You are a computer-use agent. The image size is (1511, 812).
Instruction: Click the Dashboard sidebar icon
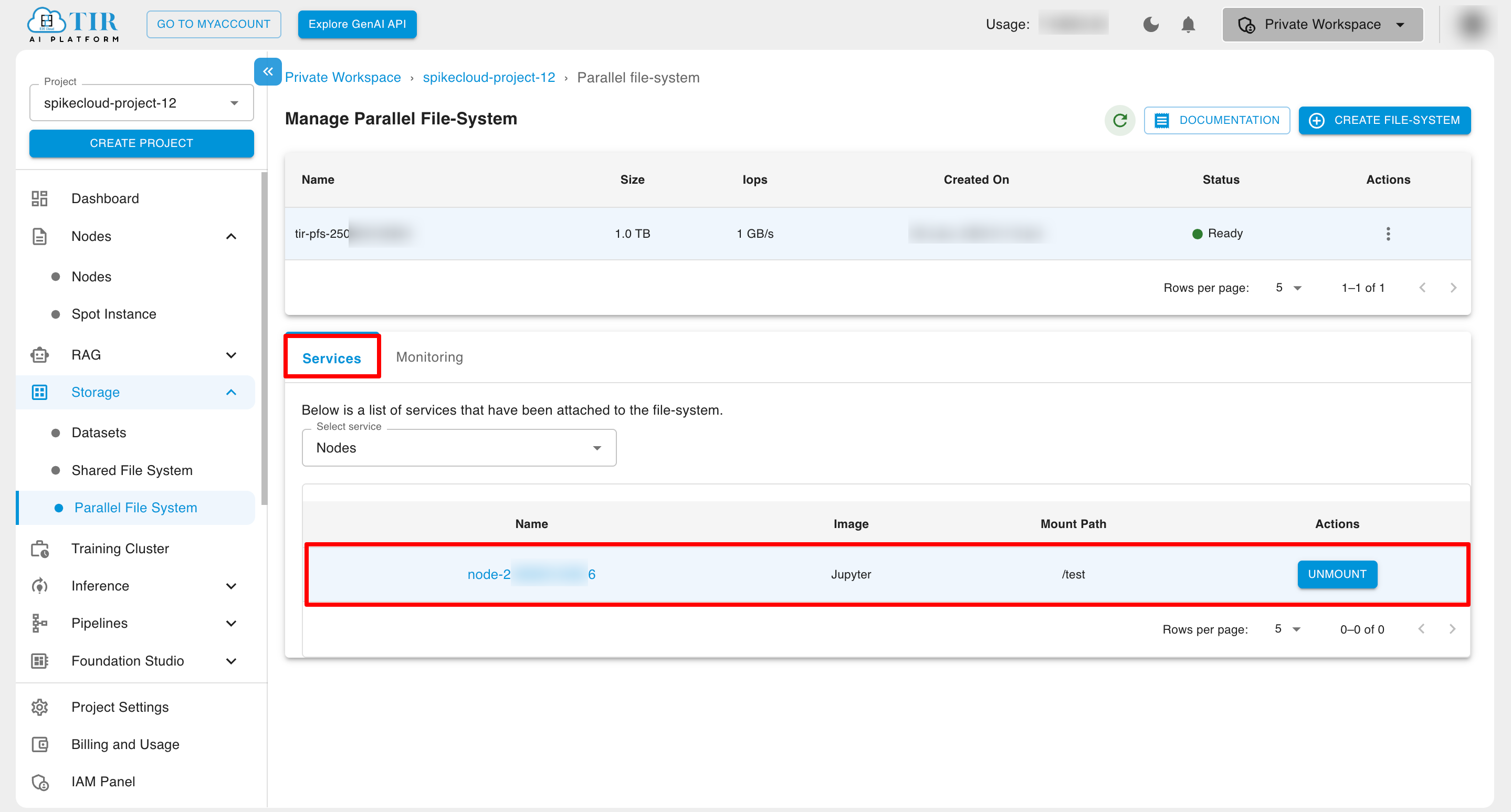(39, 198)
